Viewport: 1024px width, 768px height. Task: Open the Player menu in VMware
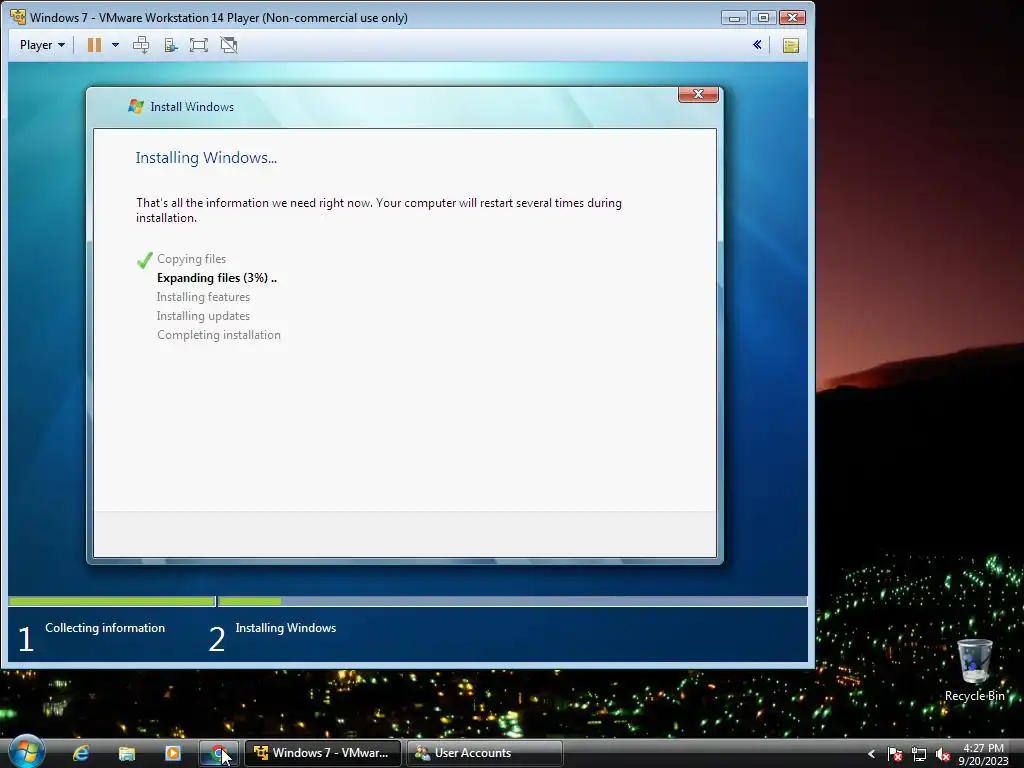coord(42,45)
